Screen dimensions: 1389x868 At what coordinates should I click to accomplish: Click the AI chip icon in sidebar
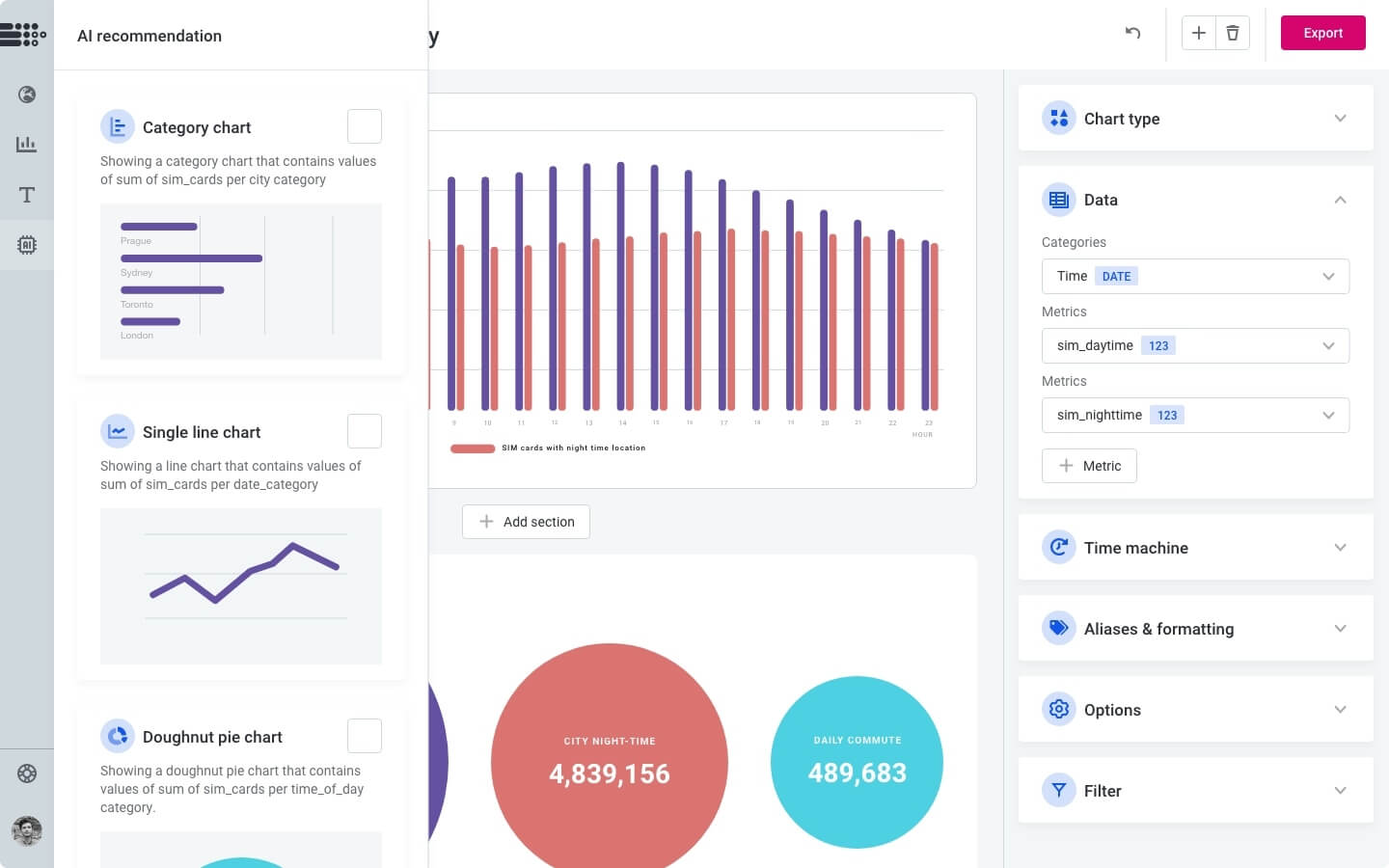point(27,245)
